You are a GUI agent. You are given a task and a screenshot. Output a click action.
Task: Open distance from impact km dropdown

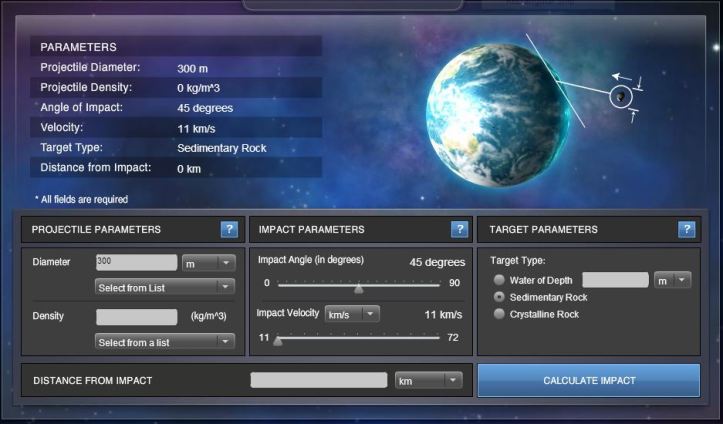[428, 381]
